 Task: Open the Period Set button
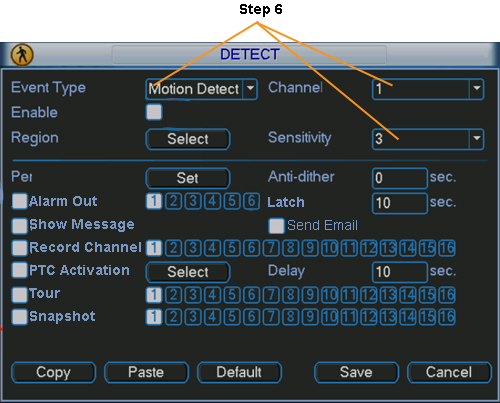(188, 178)
